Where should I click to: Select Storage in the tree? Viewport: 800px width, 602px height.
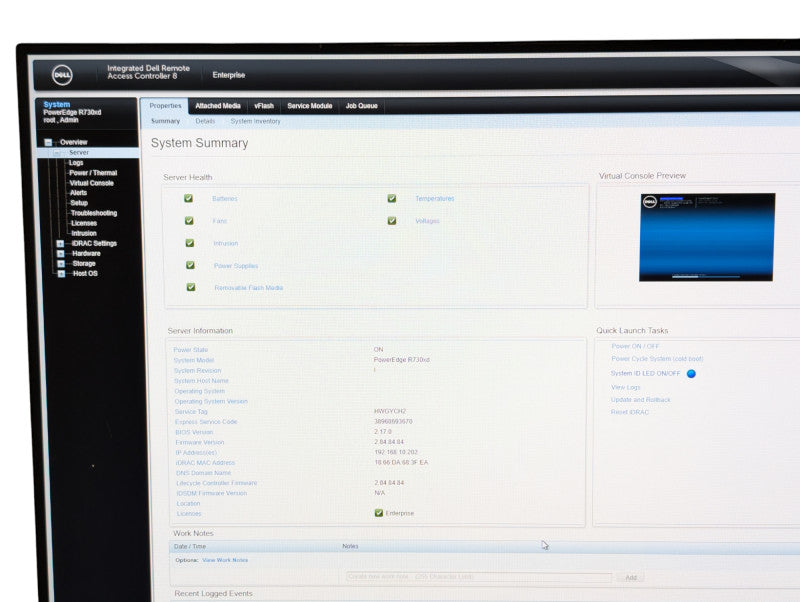[84, 264]
